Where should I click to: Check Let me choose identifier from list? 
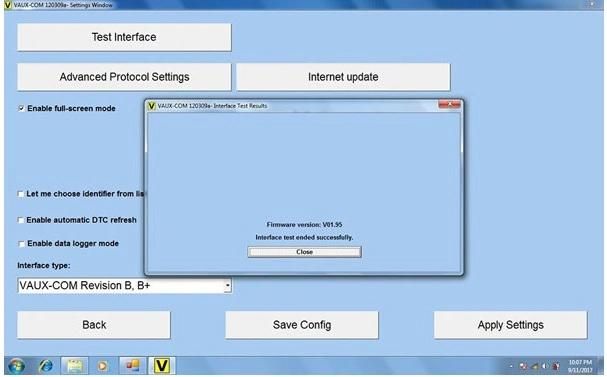pyautogui.click(x=21, y=194)
